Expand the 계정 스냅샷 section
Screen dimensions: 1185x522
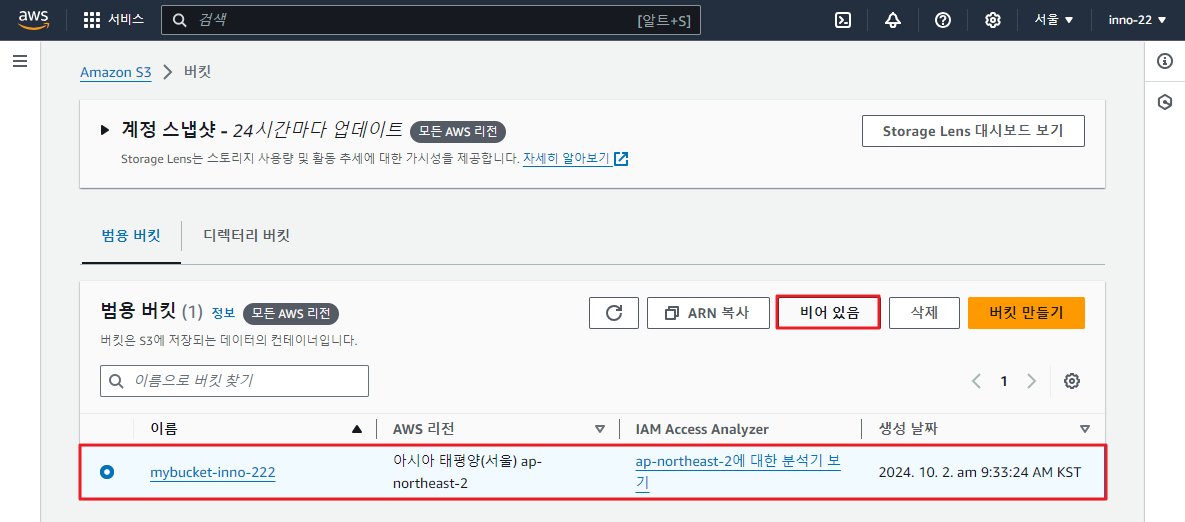pyautogui.click(x=105, y=130)
